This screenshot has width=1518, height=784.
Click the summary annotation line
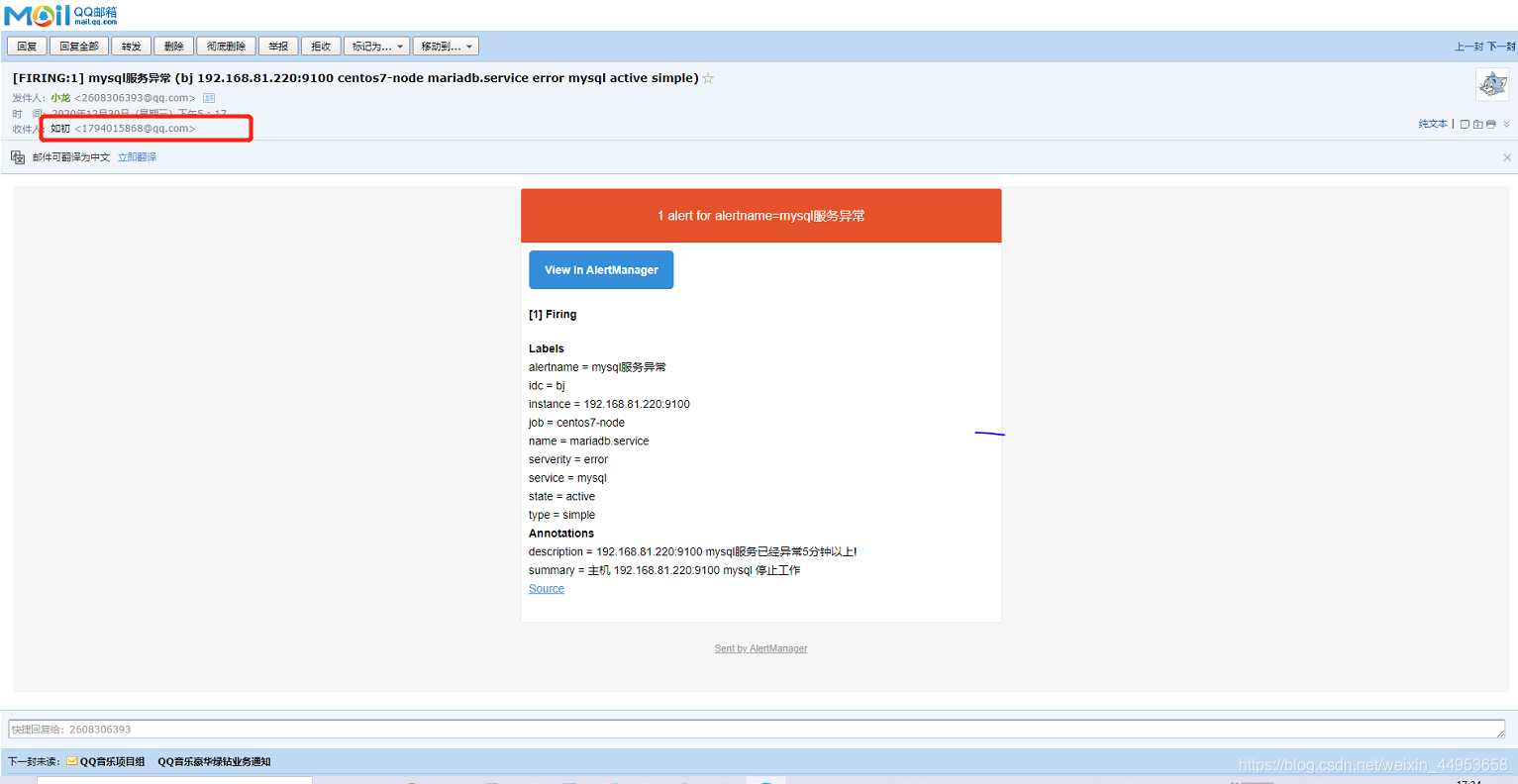tap(664, 570)
